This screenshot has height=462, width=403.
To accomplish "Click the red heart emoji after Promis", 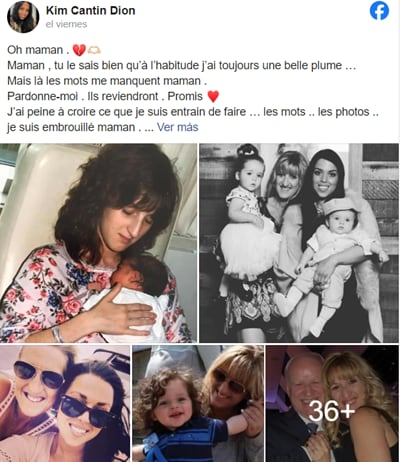I will point(213,97).
